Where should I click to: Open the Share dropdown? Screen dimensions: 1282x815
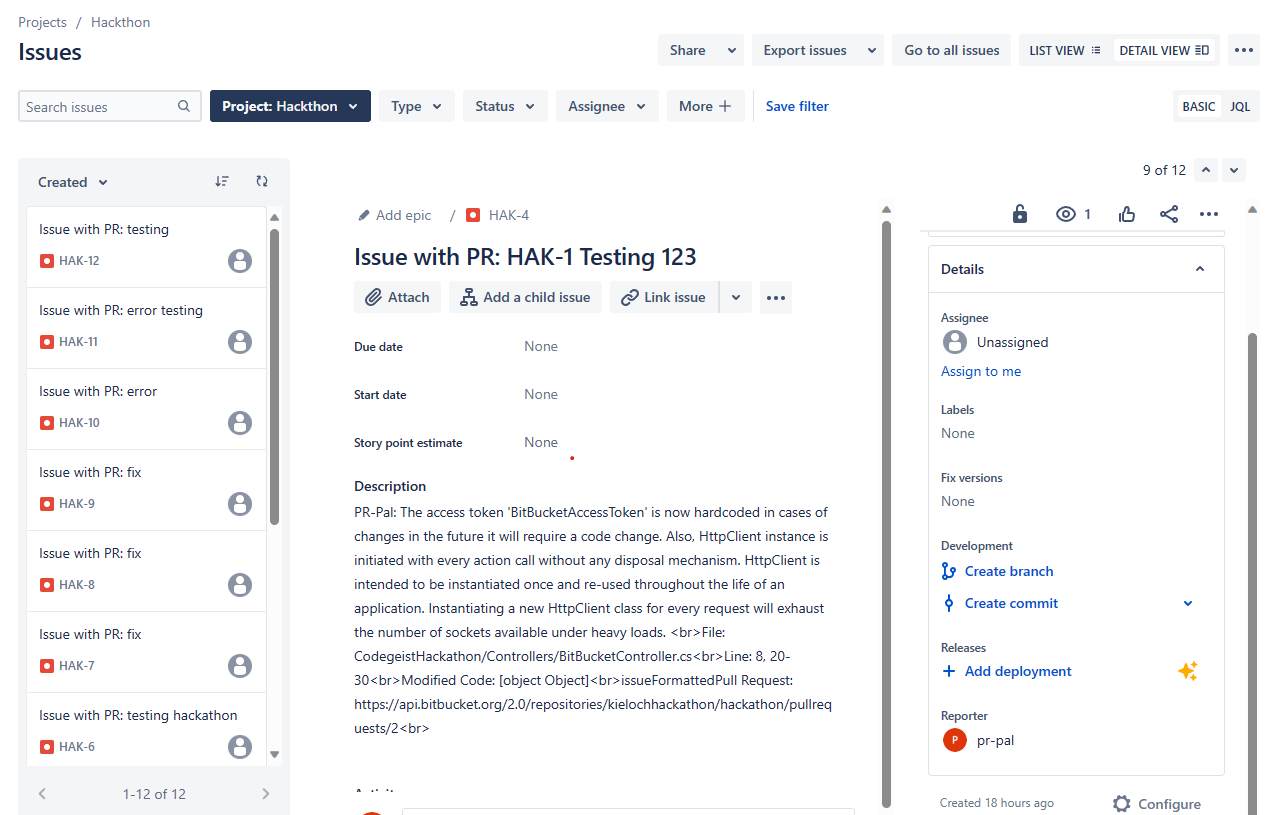pyautogui.click(x=701, y=50)
